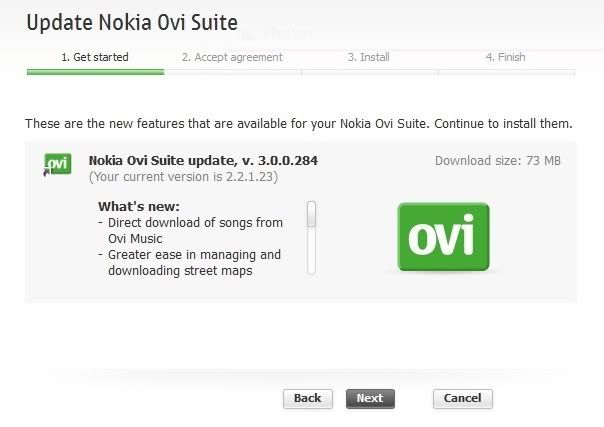Select the 'Nokia Ovi Suite update, v. 3.0.0.284' title
This screenshot has height=427, width=604.
click(203, 160)
